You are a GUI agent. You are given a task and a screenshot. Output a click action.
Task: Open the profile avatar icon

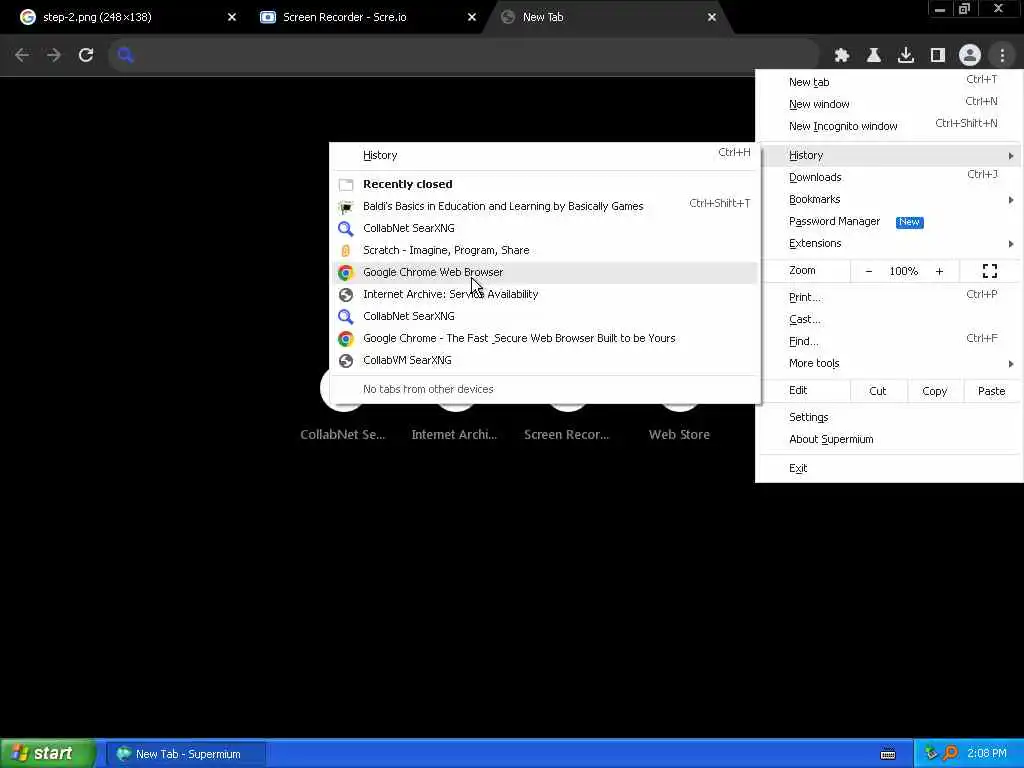point(970,56)
